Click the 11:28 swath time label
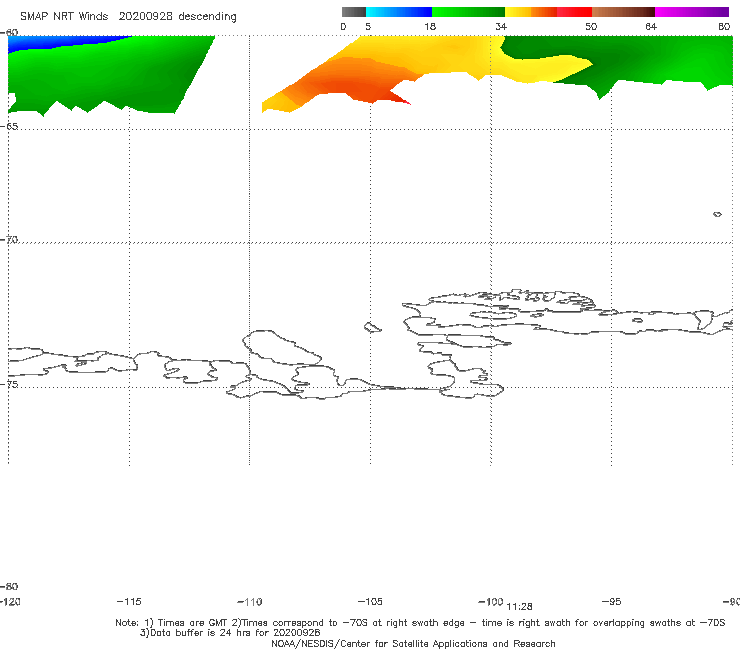Screen dimensions: 740x650 [519, 607]
